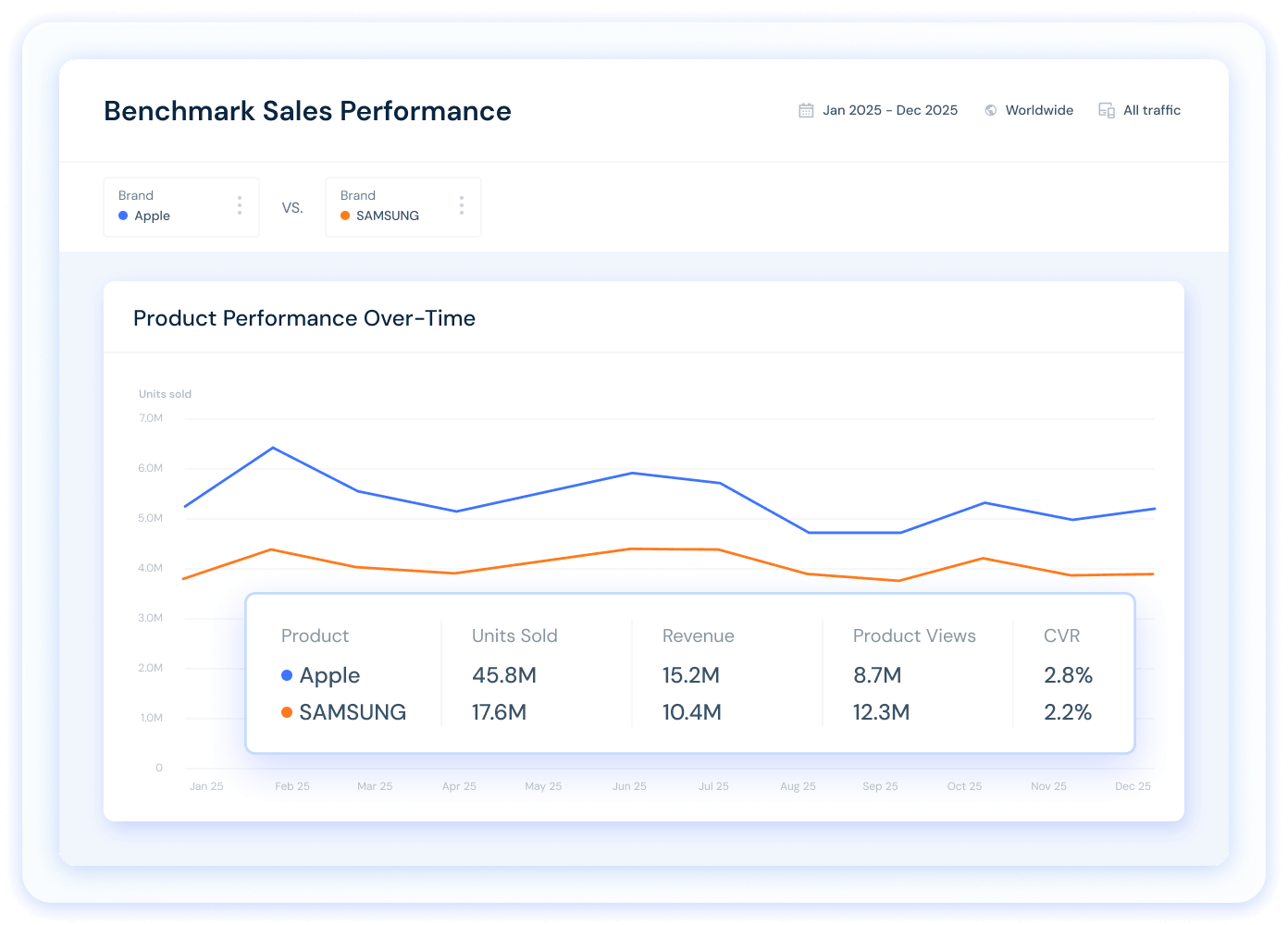Click SAMSUNG's 10.4M revenue value

pyautogui.click(x=692, y=712)
